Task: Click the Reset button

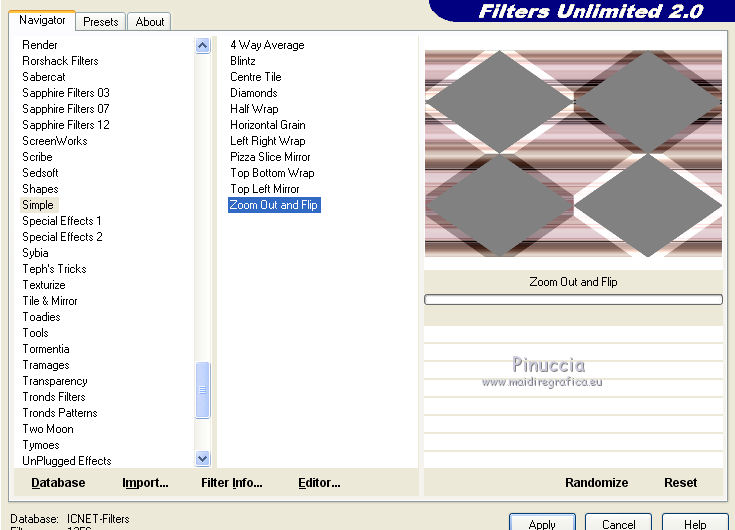Action: click(x=680, y=483)
